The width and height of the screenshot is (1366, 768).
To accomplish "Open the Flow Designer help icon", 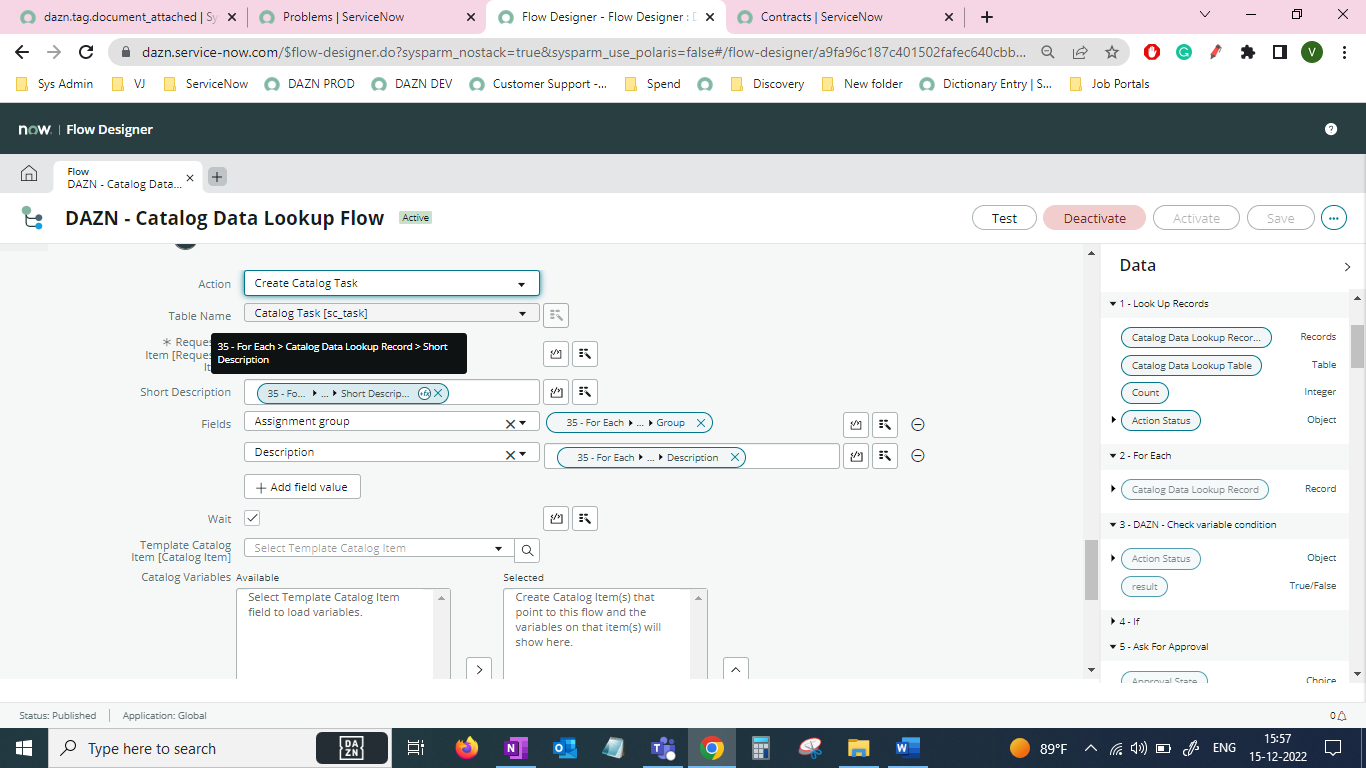I will click(x=1331, y=129).
